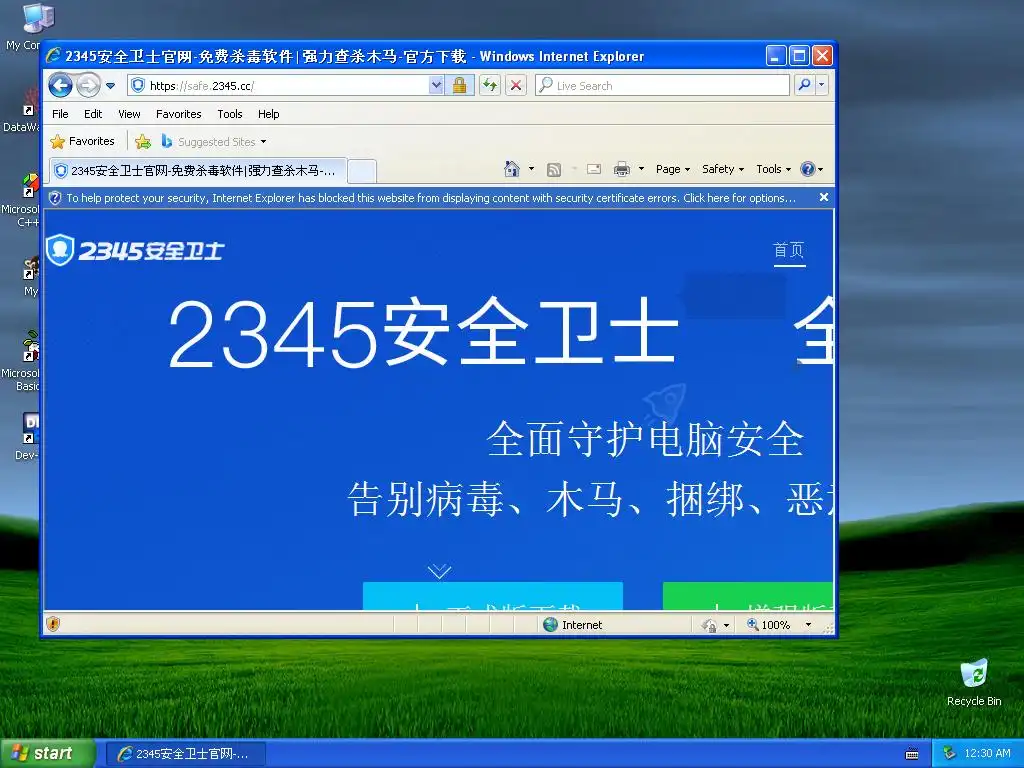Open a new blank tab
This screenshot has width=1024, height=768.
click(362, 171)
